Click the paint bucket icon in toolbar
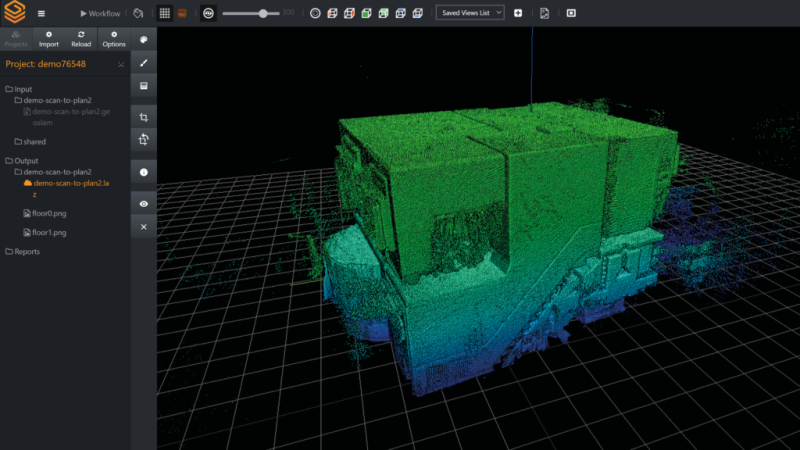The image size is (800, 450). click(x=138, y=14)
